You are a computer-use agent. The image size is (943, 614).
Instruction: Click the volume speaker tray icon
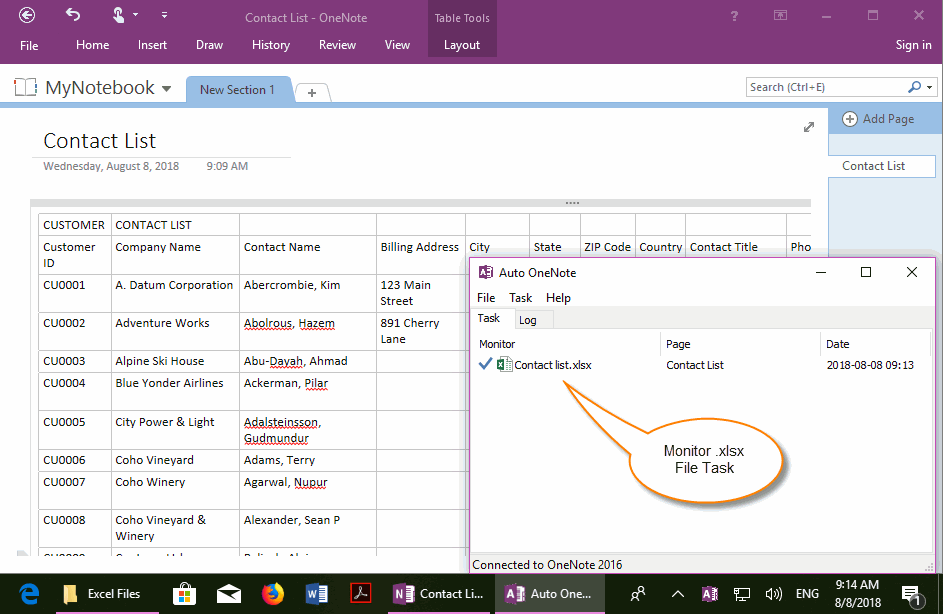tap(773, 595)
